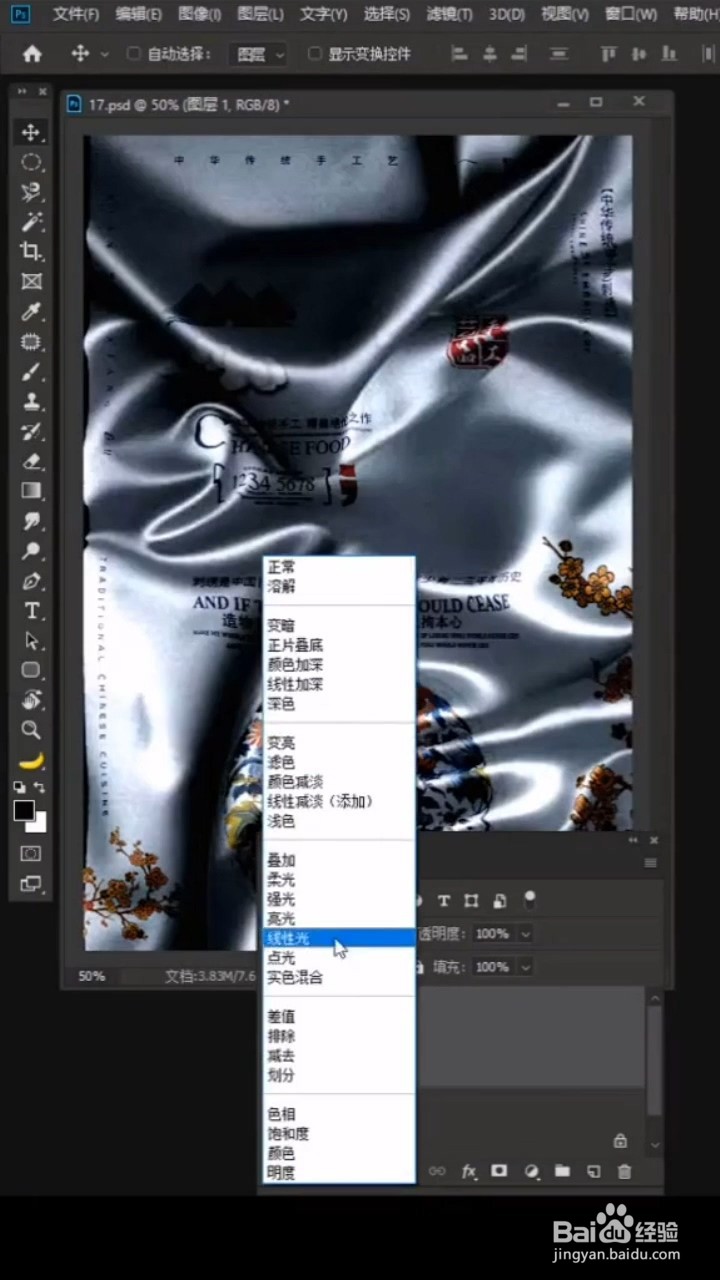Viewport: 720px width, 1280px height.
Task: Select the Dodge tool
Action: pyautogui.click(x=32, y=551)
